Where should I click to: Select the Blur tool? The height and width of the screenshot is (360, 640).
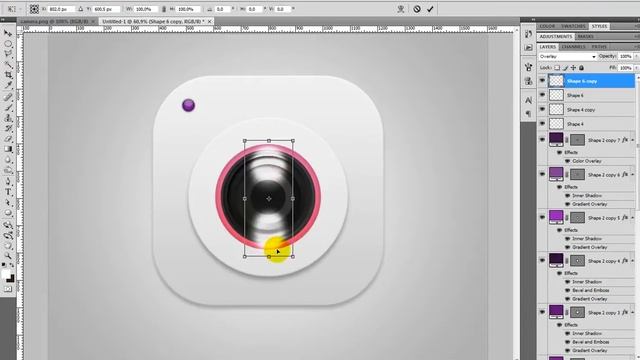8,160
